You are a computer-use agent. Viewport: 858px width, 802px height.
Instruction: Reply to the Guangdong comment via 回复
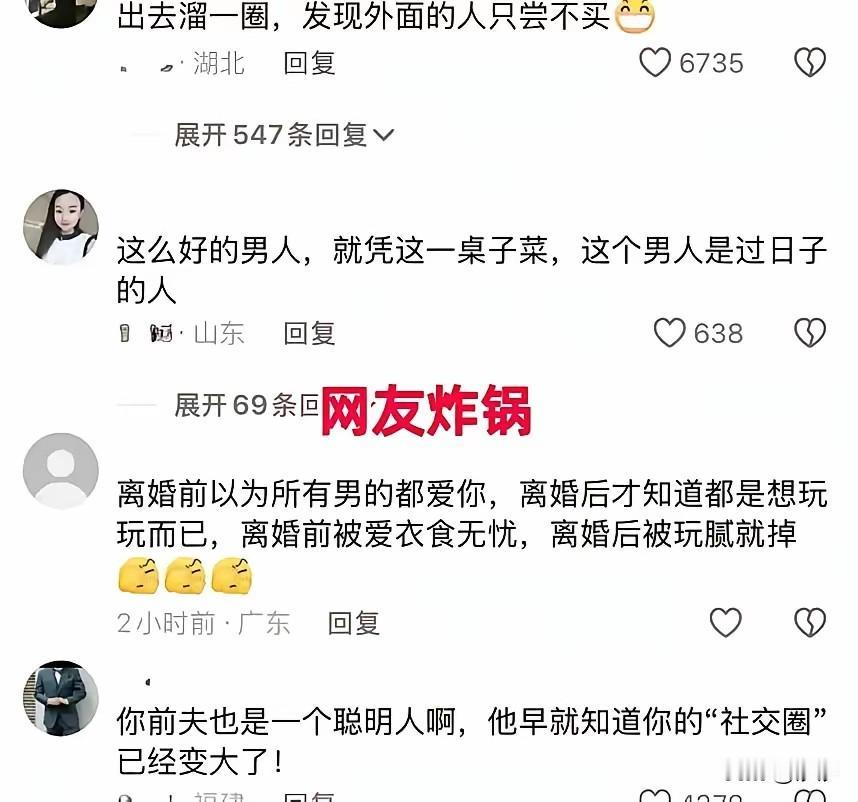click(353, 623)
